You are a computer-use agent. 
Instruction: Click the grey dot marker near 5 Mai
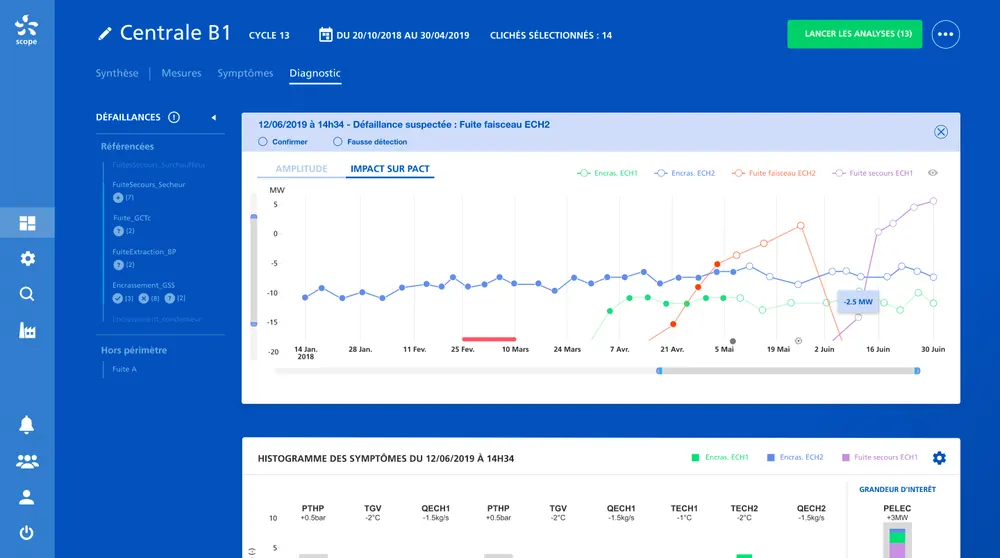[x=733, y=341]
